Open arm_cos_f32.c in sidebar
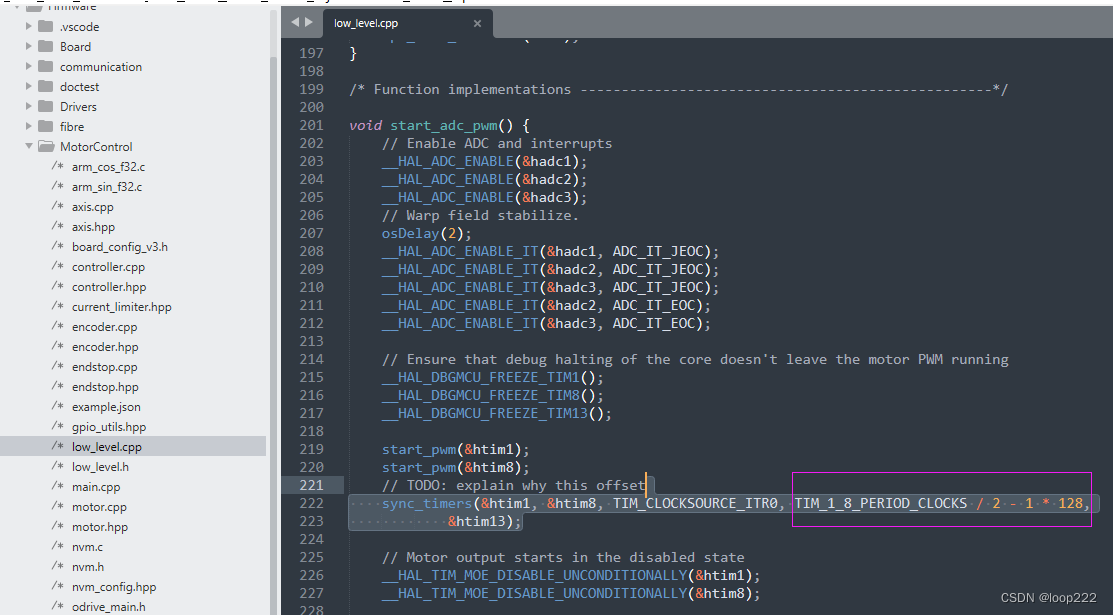 click(108, 166)
